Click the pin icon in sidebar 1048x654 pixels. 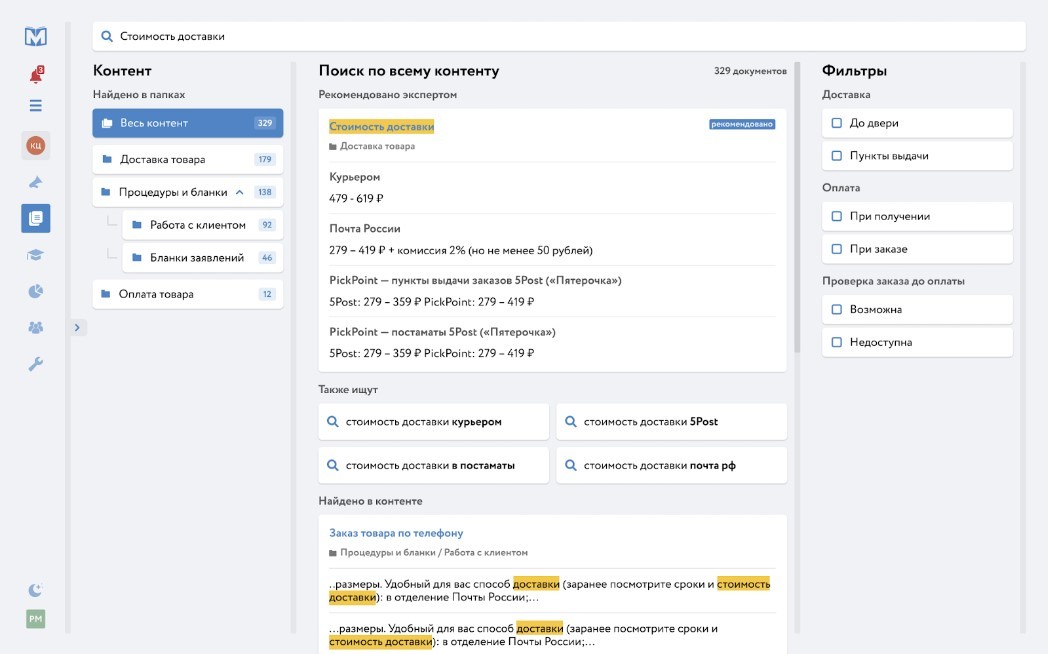point(36,182)
